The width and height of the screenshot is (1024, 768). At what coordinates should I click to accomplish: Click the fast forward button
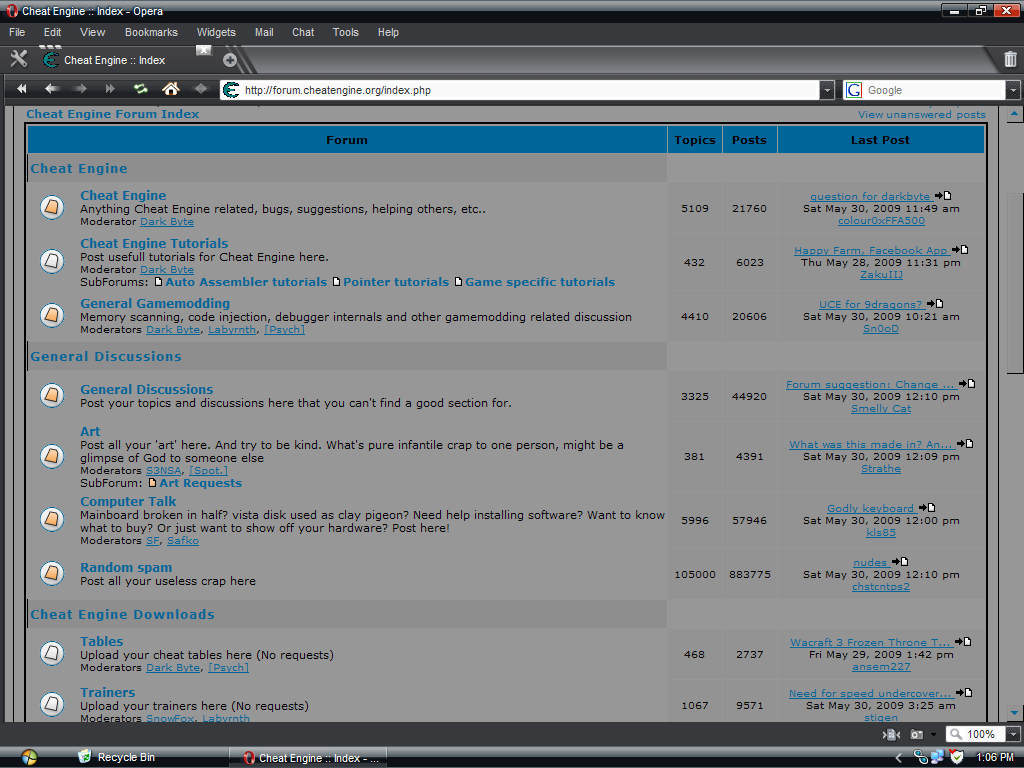coord(110,89)
